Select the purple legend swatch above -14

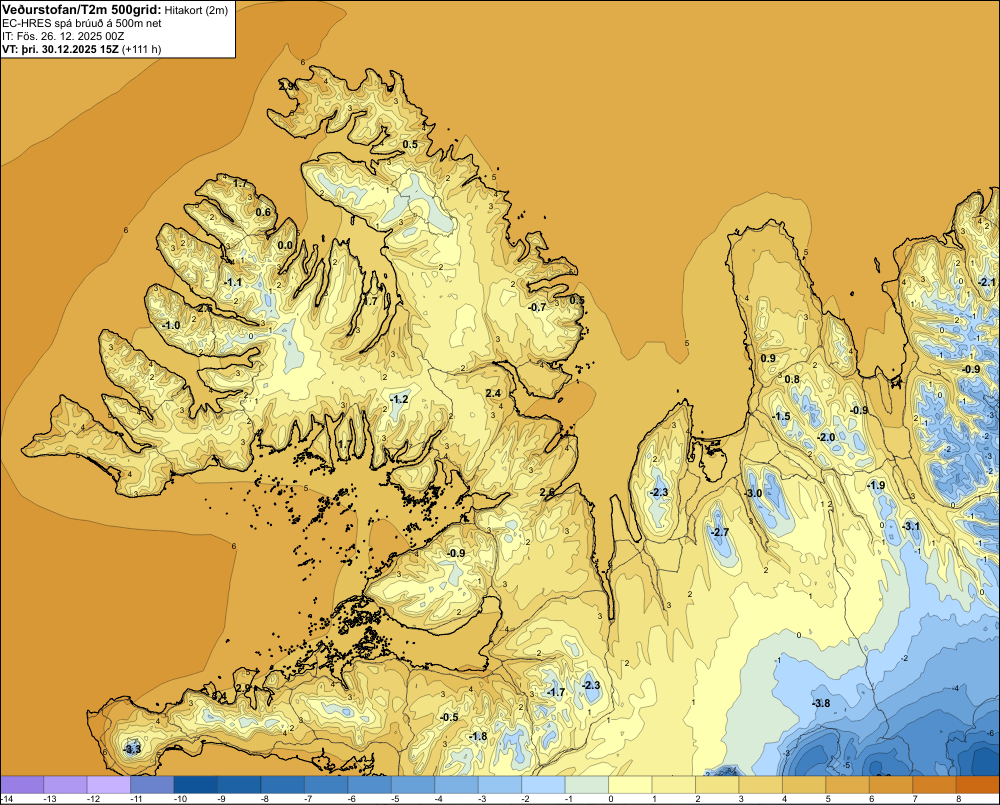pyautogui.click(x=22, y=785)
